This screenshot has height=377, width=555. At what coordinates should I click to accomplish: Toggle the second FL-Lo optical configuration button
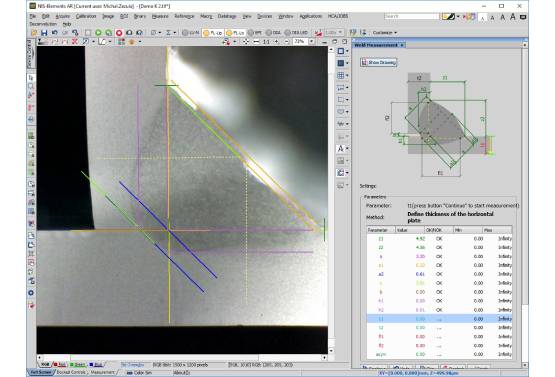(235, 33)
